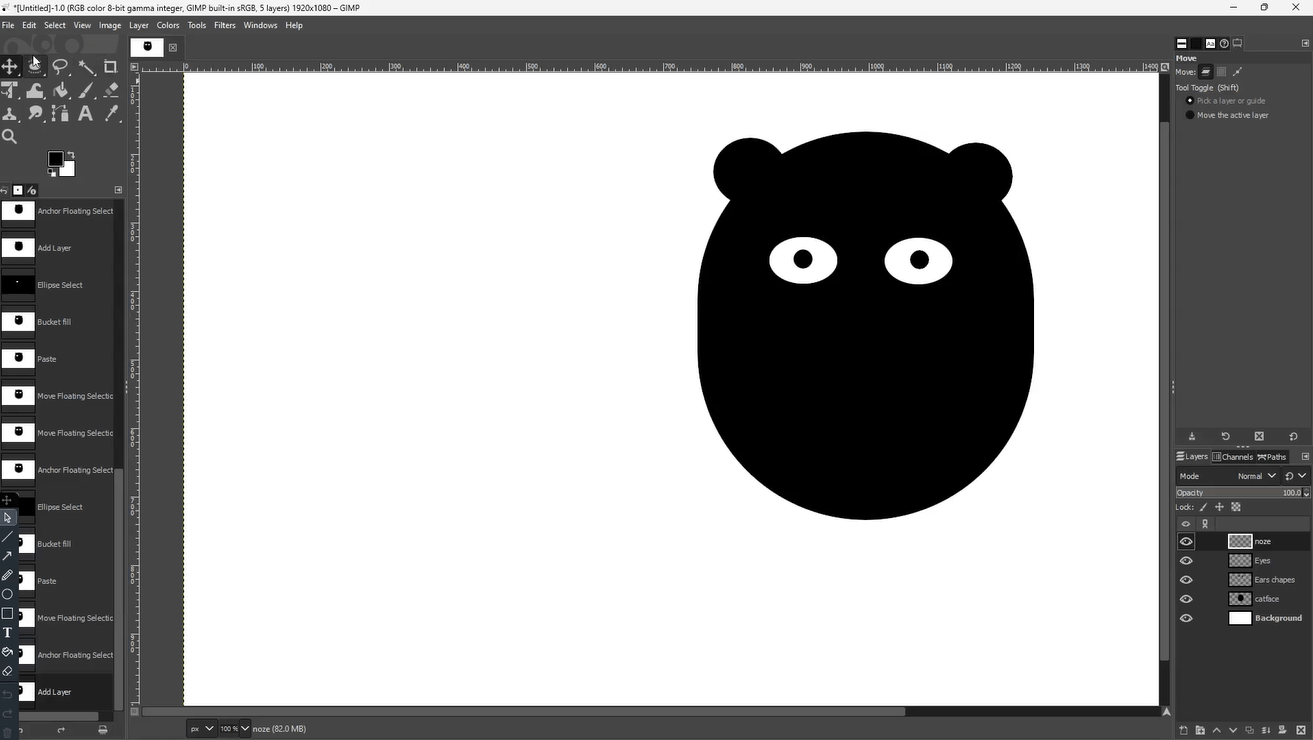Hide the Eyes layer

point(1186,560)
